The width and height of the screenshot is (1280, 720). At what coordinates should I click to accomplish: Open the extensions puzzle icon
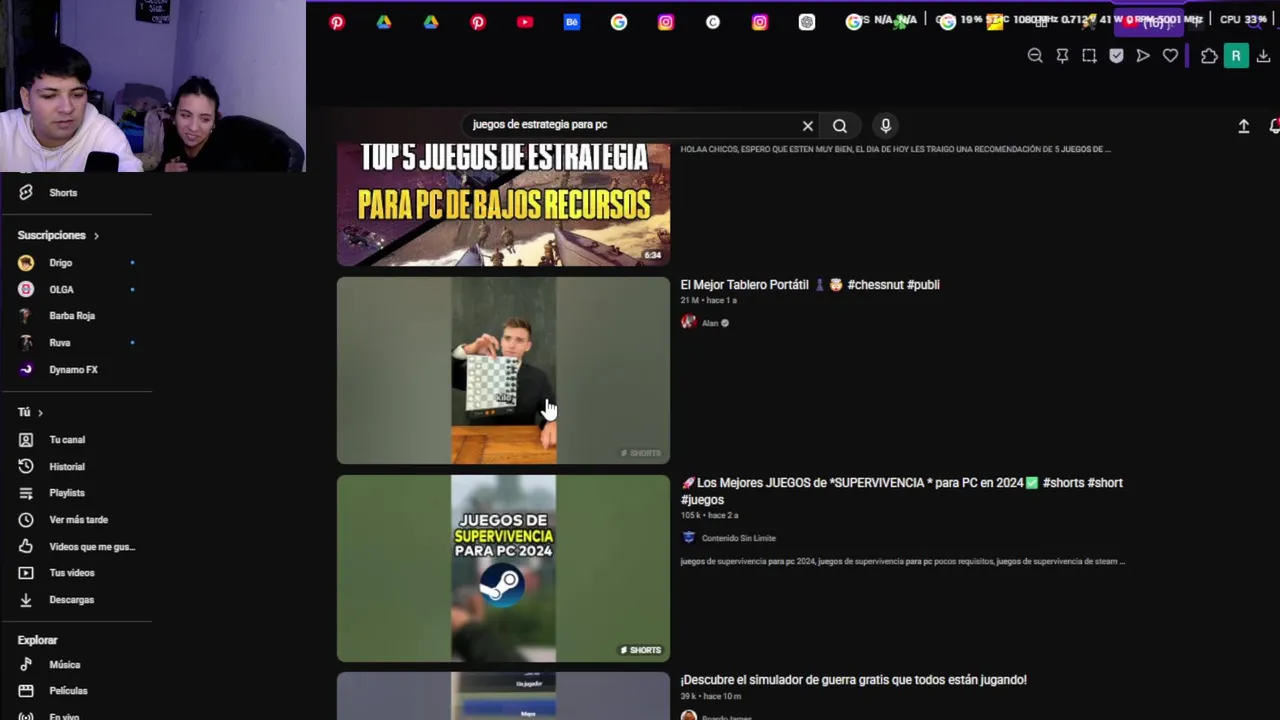pos(1209,56)
